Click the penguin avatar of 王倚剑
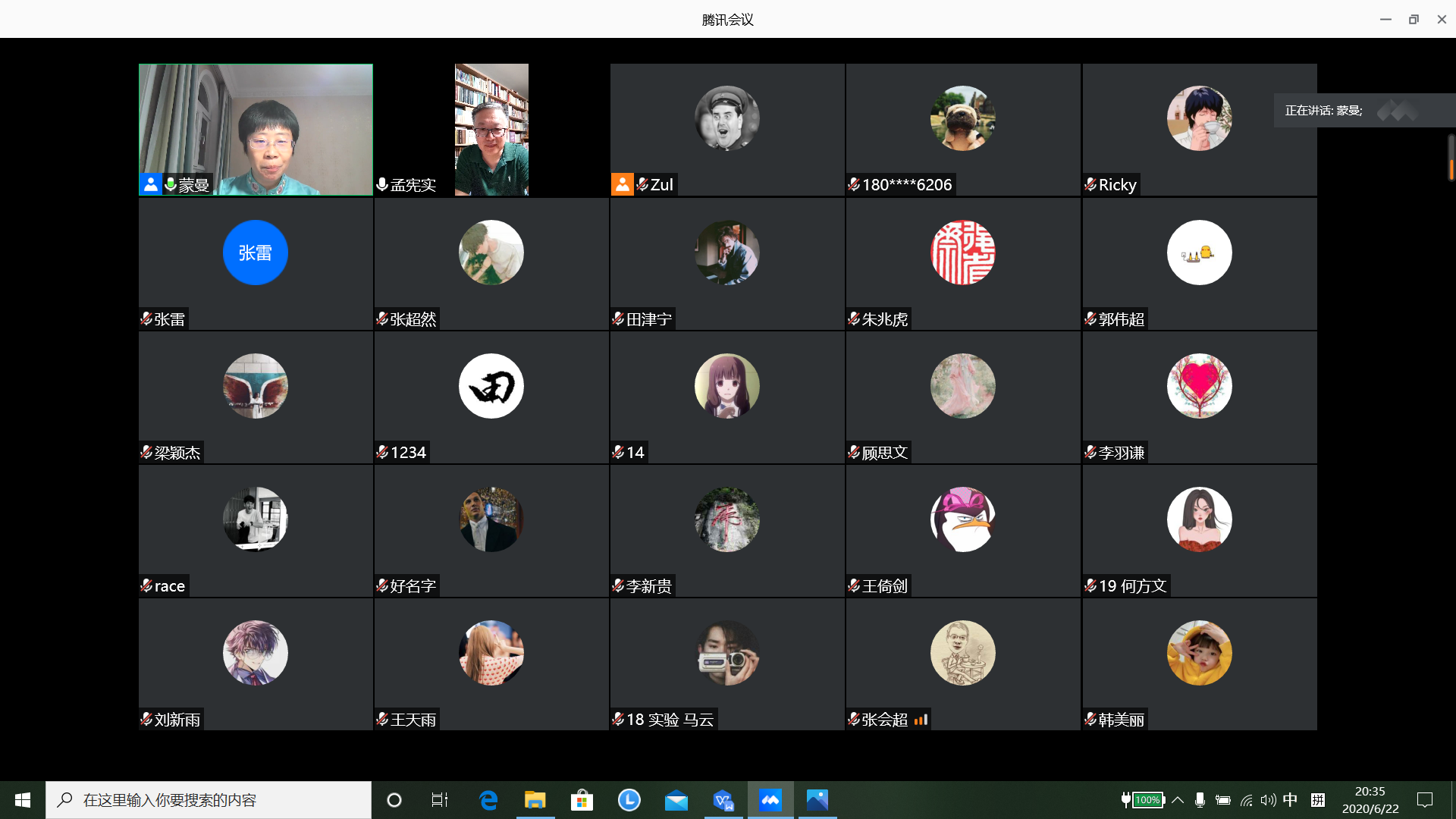This screenshot has width=1456, height=819. 963,519
